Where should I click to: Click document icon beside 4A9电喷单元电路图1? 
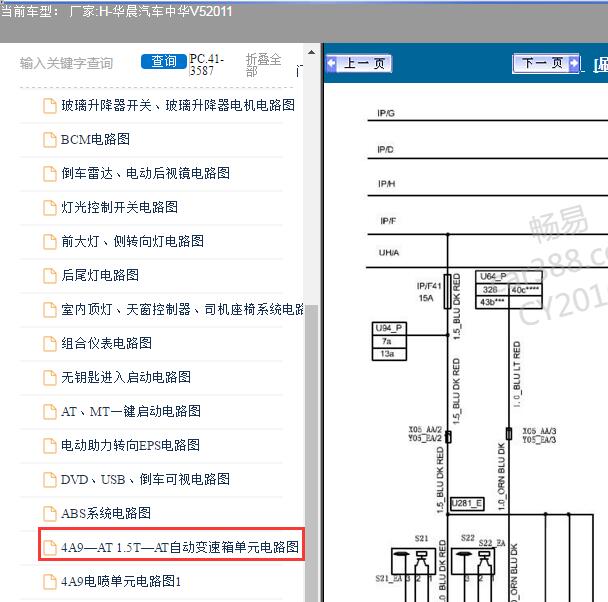pyautogui.click(x=50, y=582)
